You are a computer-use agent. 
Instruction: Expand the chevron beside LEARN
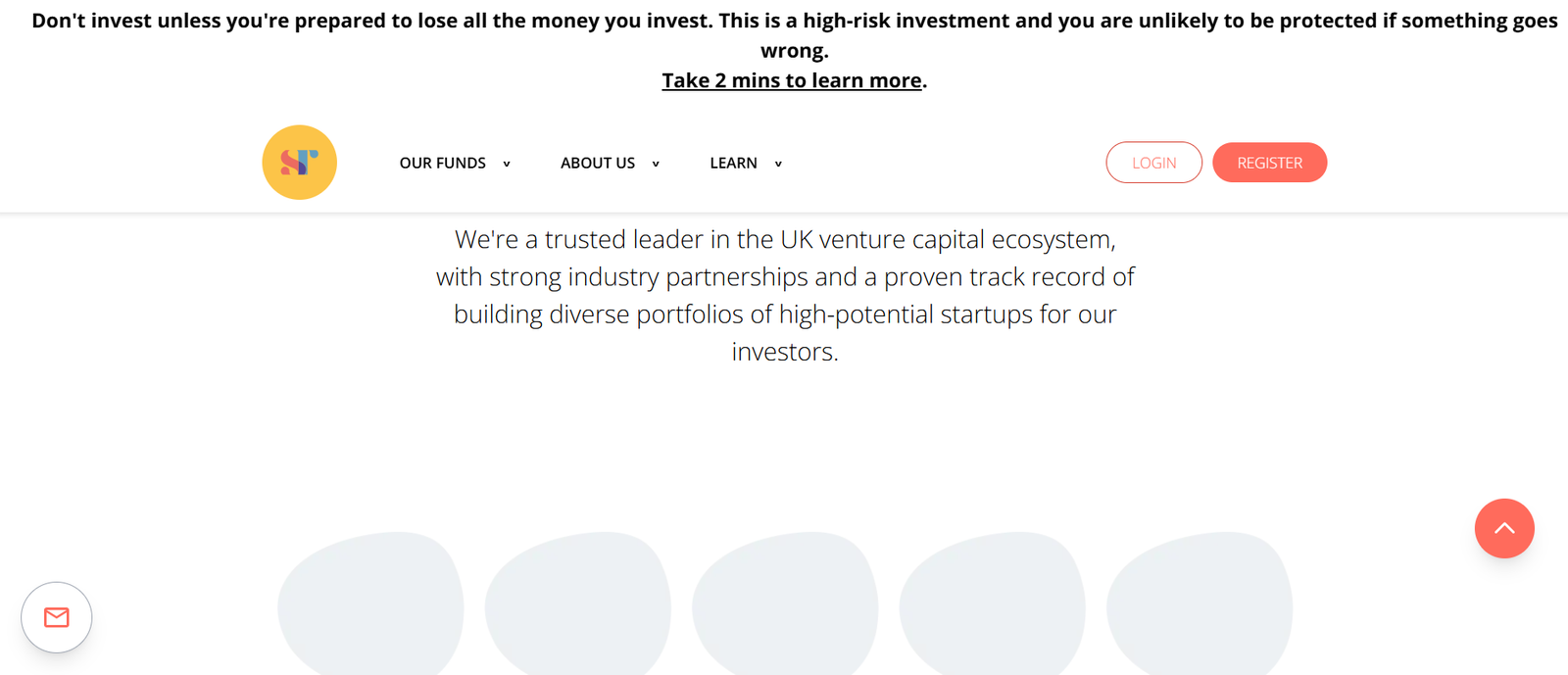tap(778, 164)
